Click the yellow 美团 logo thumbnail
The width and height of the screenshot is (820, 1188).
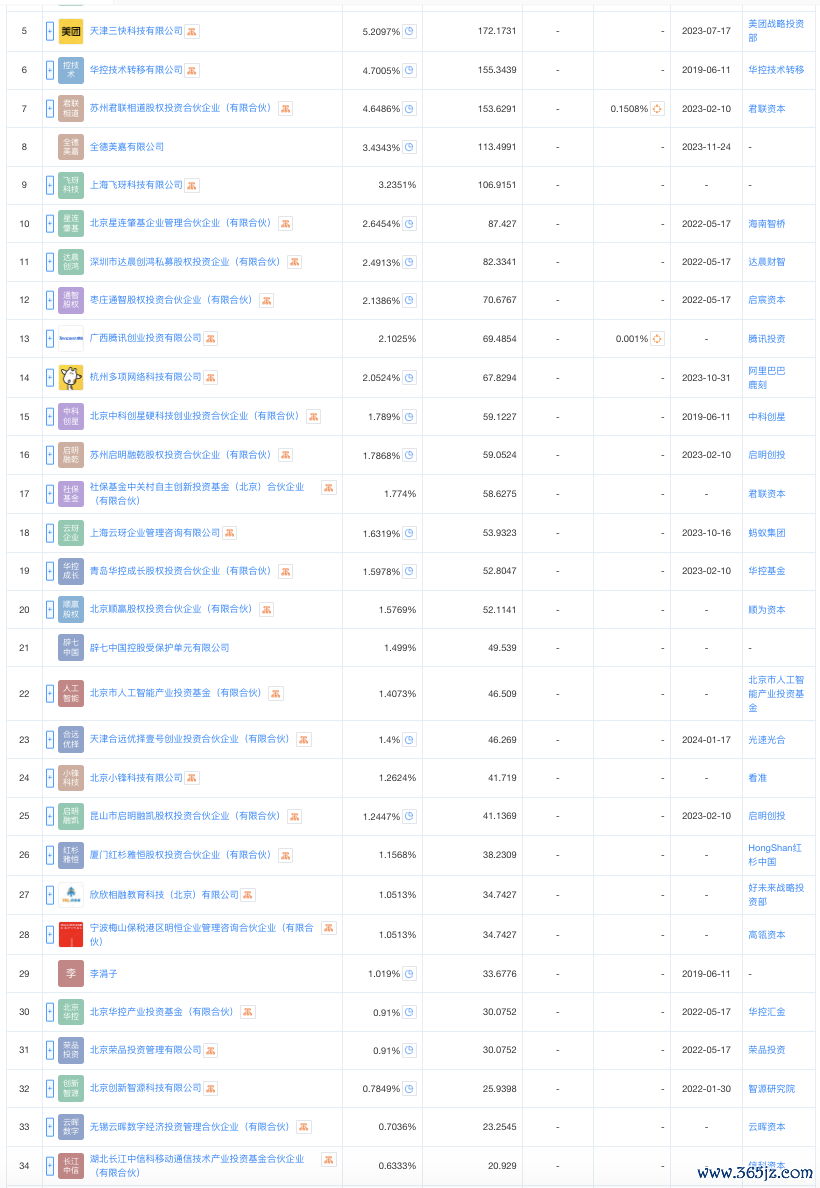70,31
